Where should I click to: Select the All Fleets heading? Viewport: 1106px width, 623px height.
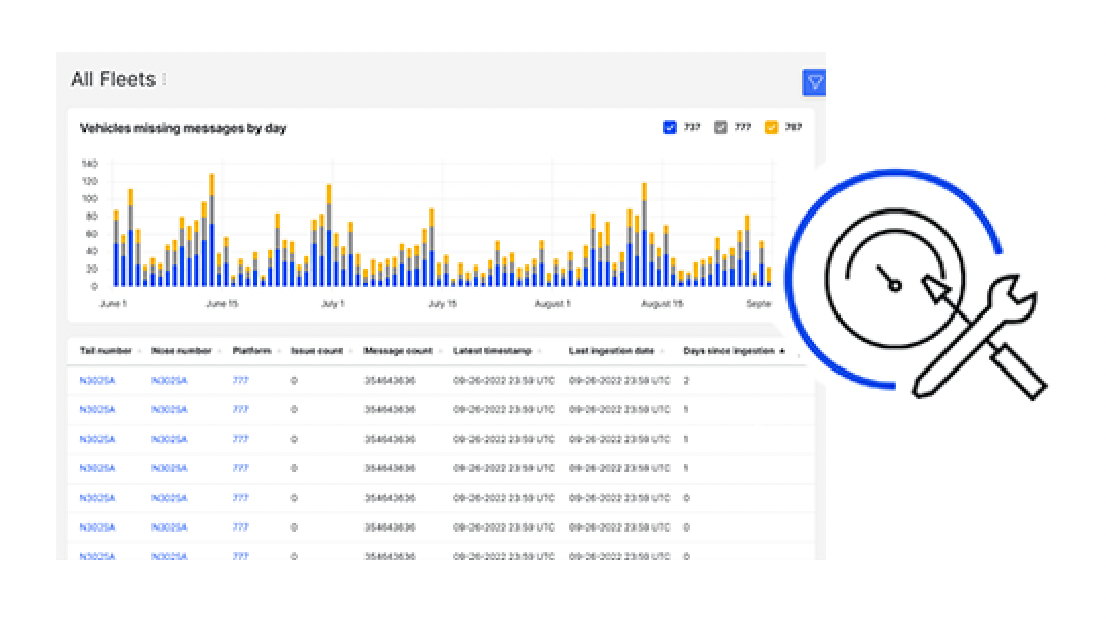point(113,79)
